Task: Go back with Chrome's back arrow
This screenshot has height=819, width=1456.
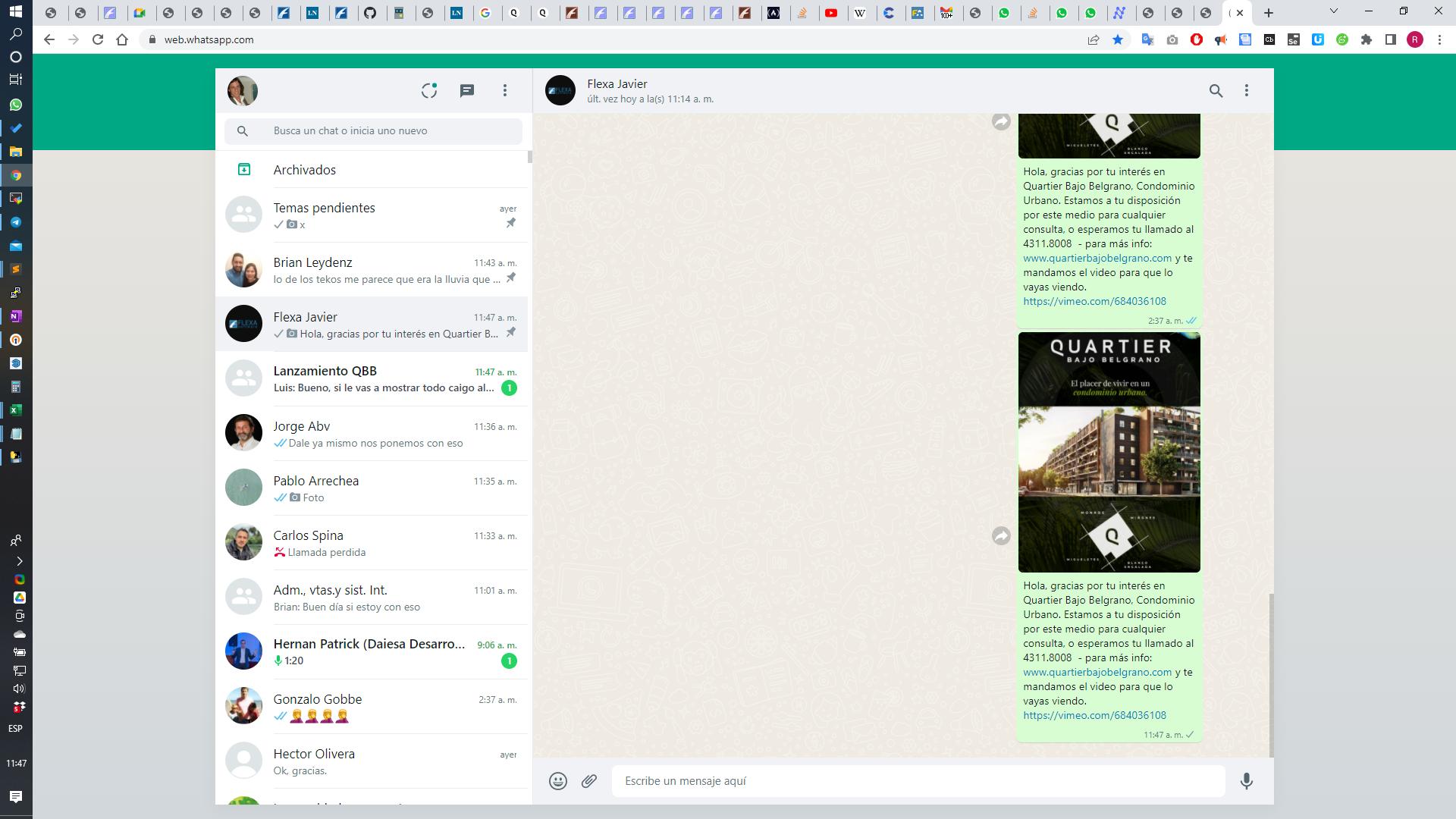Action: [49, 39]
